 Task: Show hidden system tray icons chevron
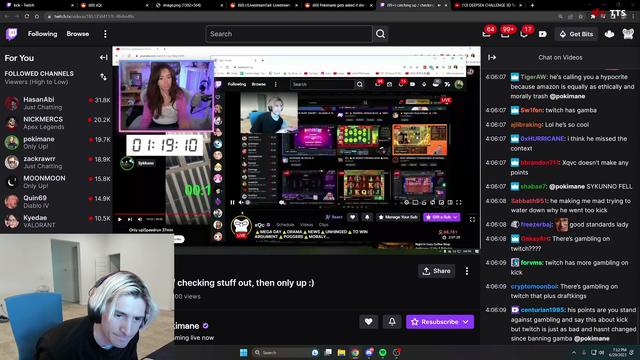pyautogui.click(x=574, y=353)
